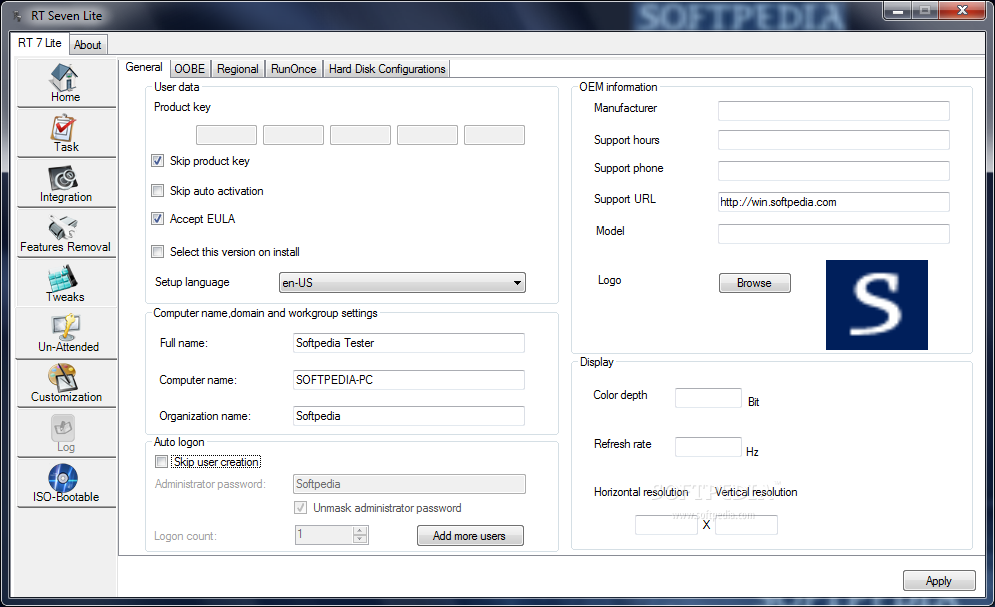Viewport: 995px width, 607px height.
Task: Click the Computer name input field
Action: (409, 380)
